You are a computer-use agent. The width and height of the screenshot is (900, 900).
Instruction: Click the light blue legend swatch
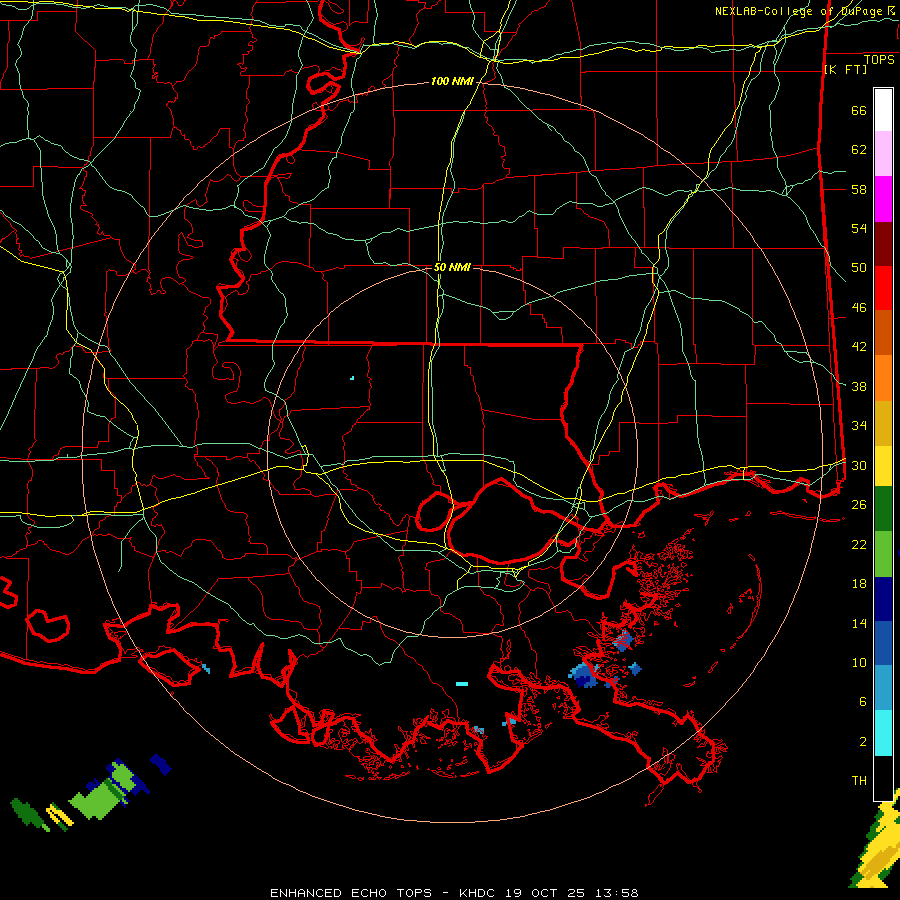click(x=883, y=688)
